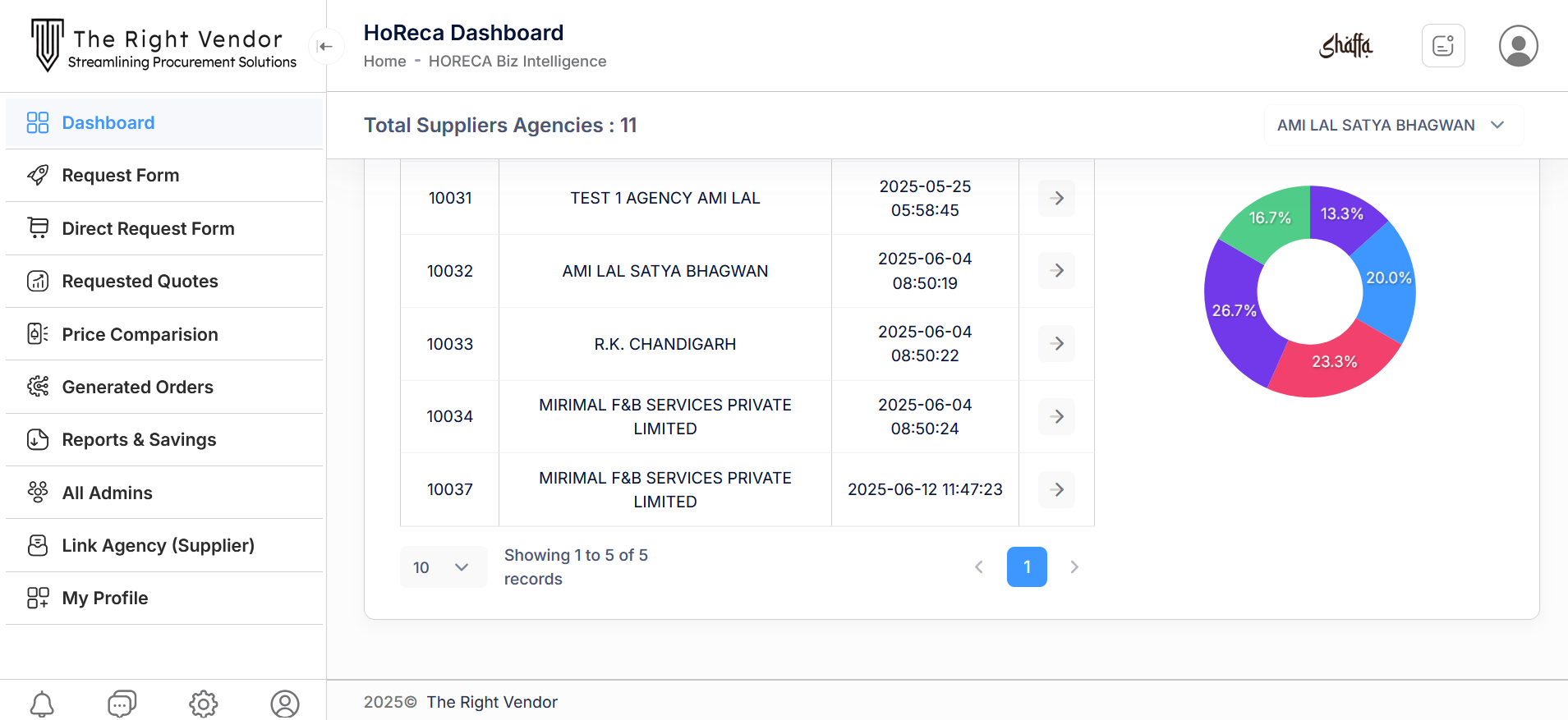Select page 1 in pagination
This screenshot has width=1568, height=720.
coord(1027,567)
